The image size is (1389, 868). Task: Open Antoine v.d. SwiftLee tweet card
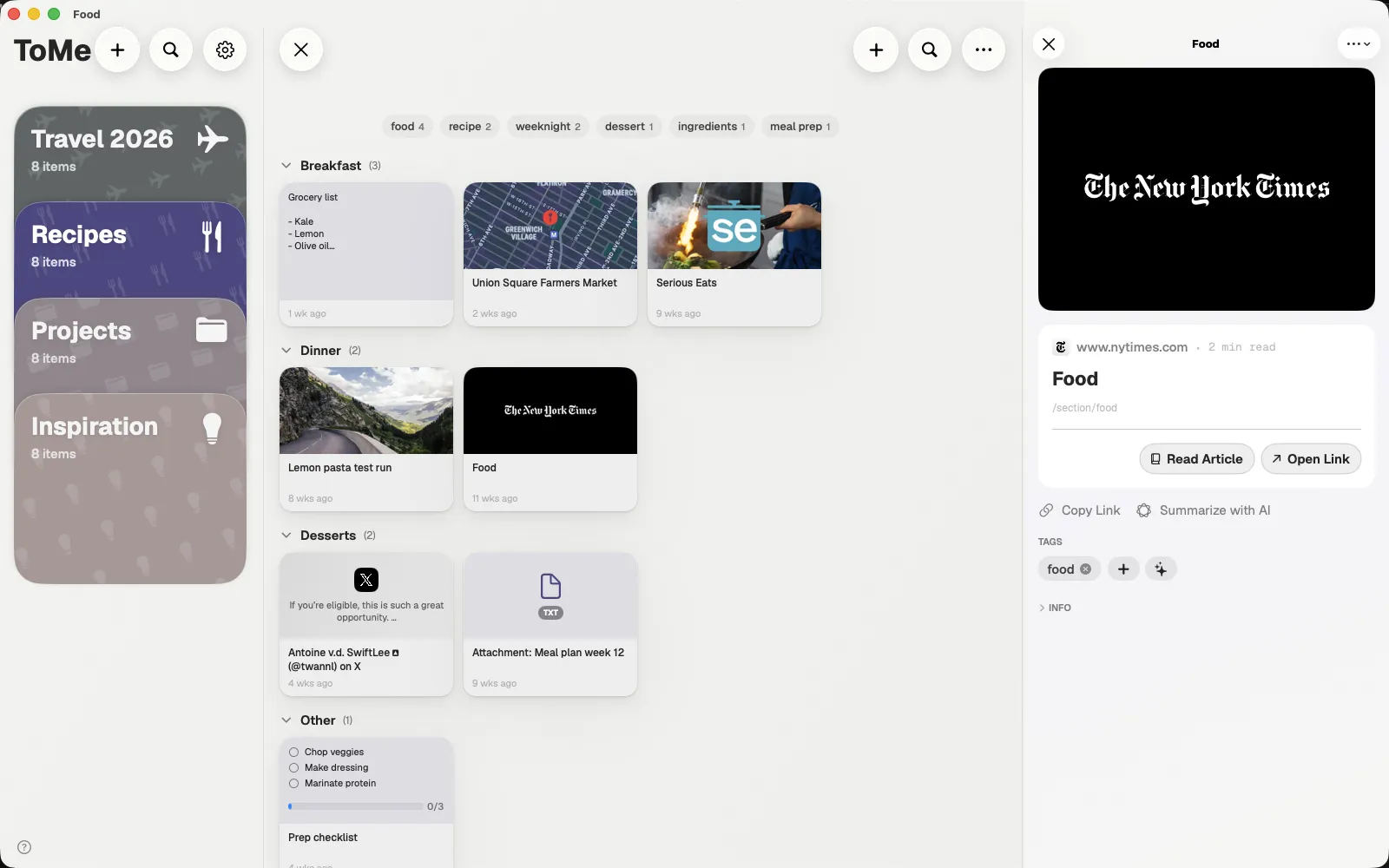(366, 624)
